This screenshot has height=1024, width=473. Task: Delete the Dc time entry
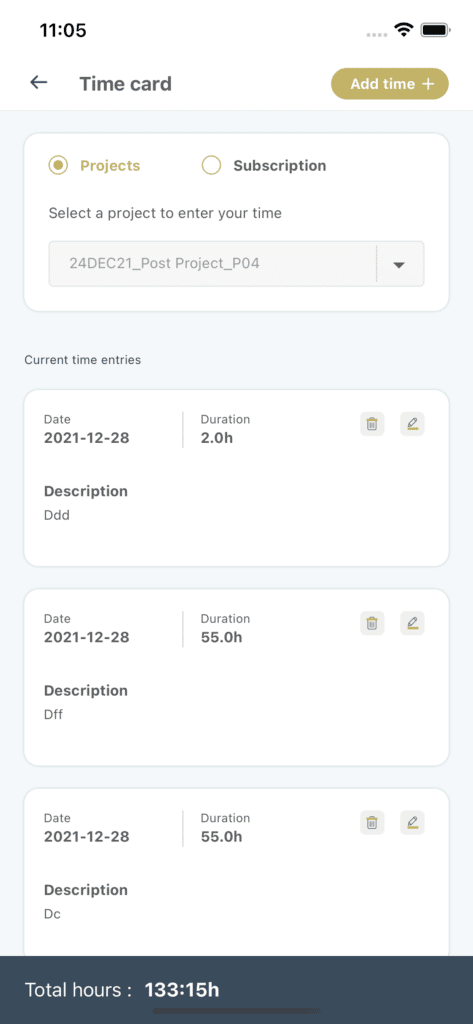372,822
